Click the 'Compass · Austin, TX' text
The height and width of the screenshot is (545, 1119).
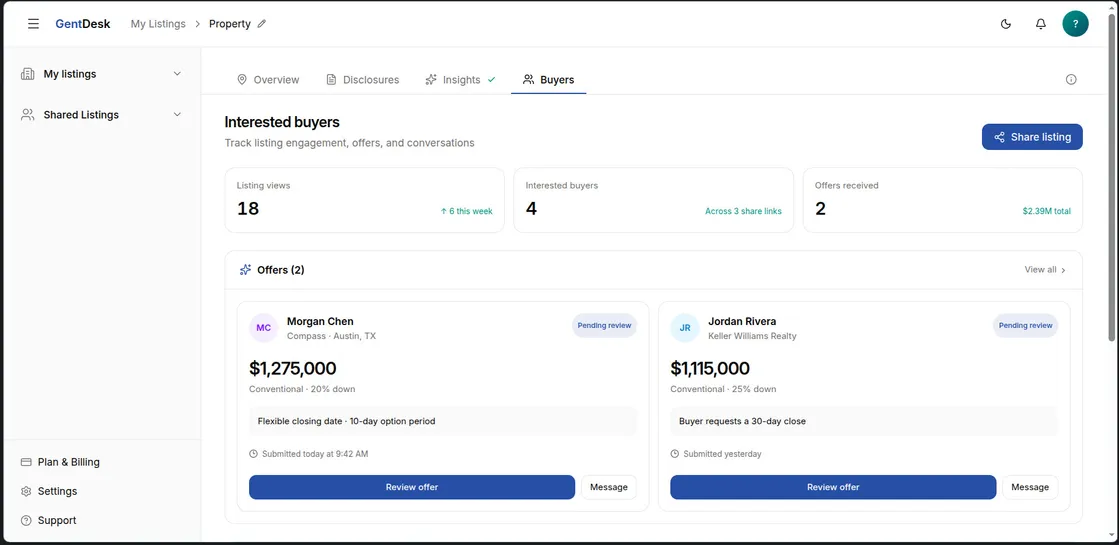click(x=331, y=336)
